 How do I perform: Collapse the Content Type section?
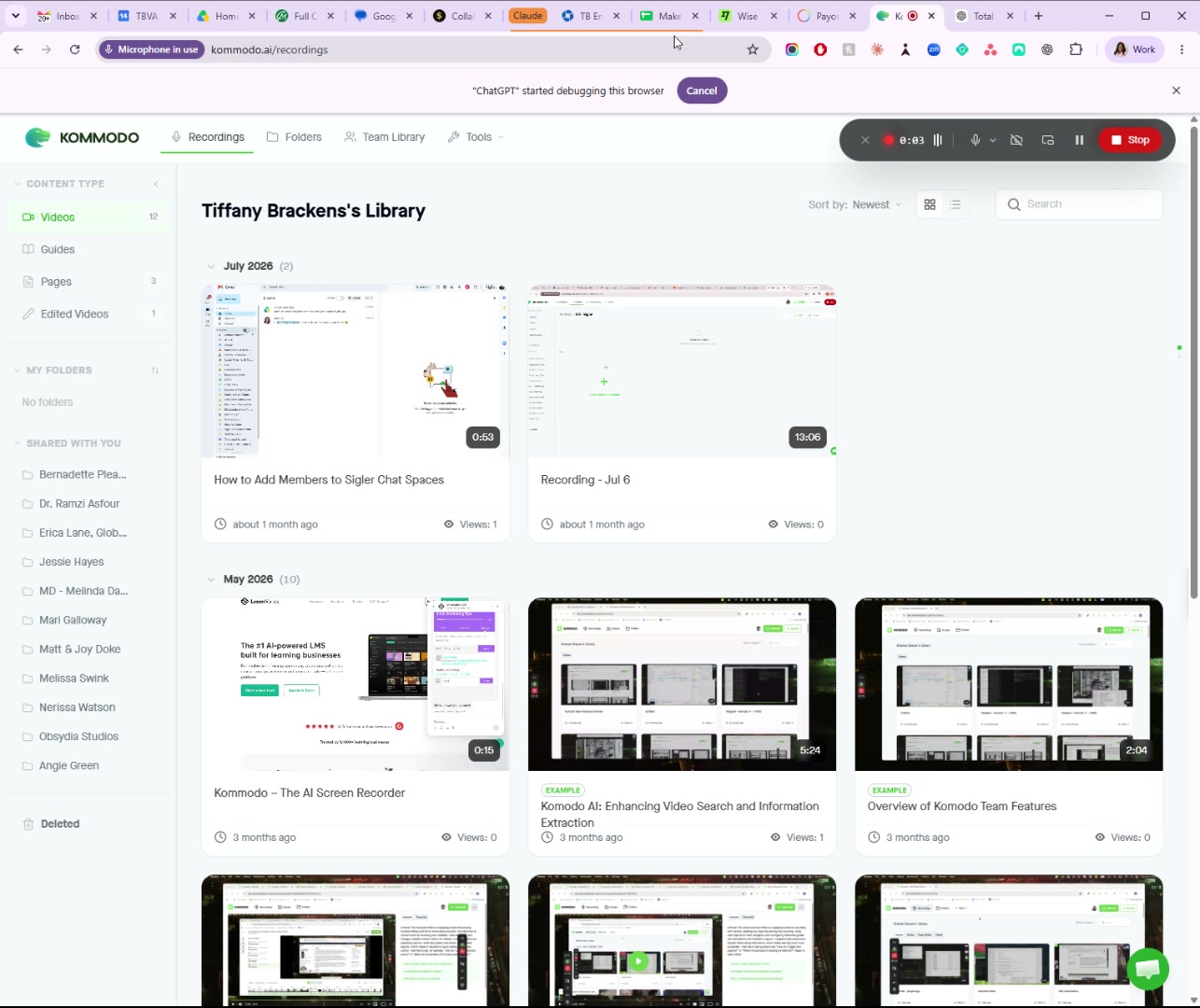click(x=58, y=184)
